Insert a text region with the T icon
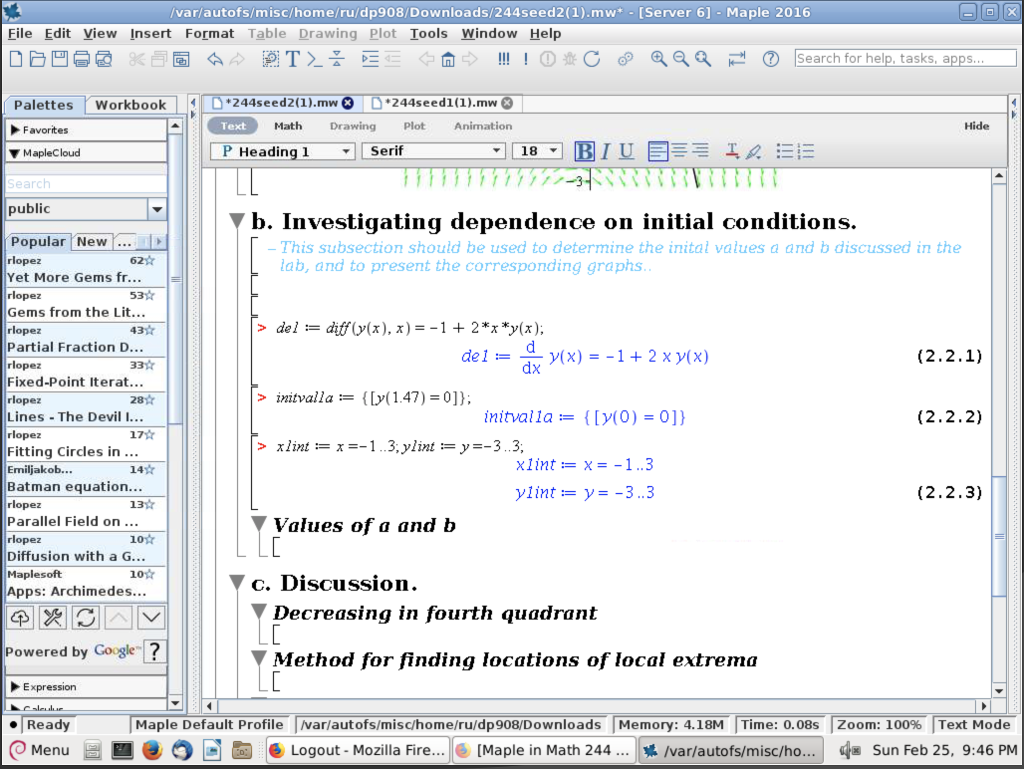Screen dimensions: 1024x769 tap(293, 59)
